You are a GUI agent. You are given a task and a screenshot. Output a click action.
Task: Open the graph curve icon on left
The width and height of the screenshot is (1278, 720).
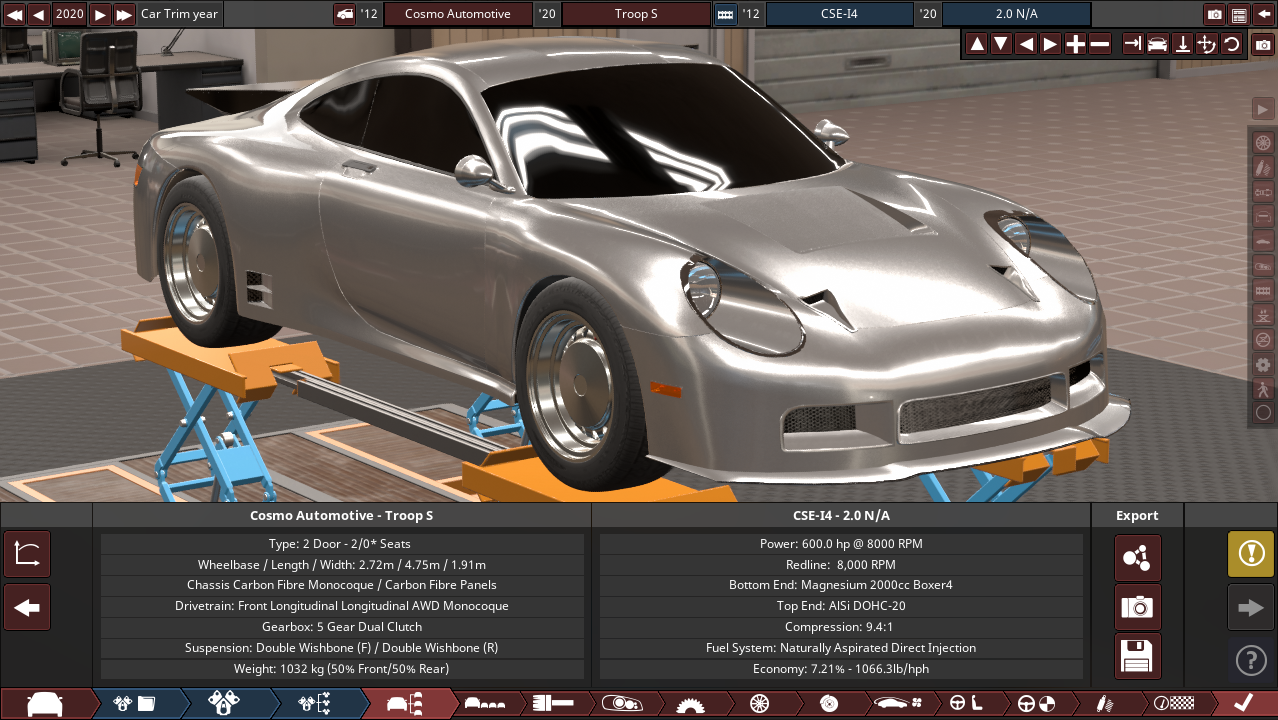click(27, 555)
